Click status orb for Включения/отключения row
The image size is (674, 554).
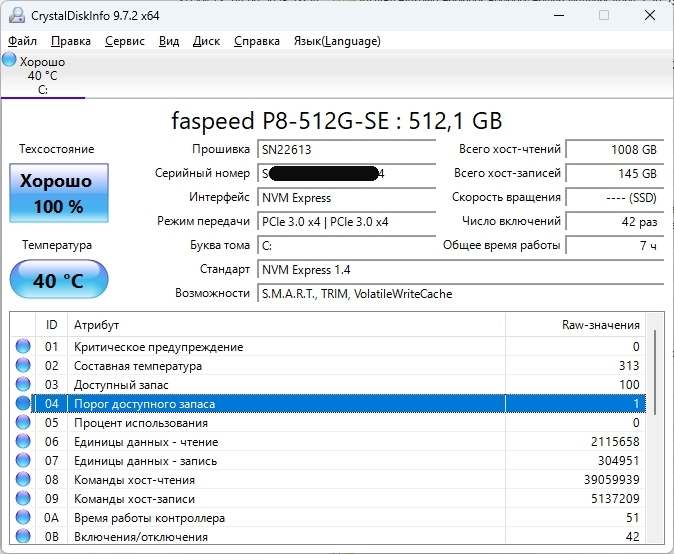[23, 537]
